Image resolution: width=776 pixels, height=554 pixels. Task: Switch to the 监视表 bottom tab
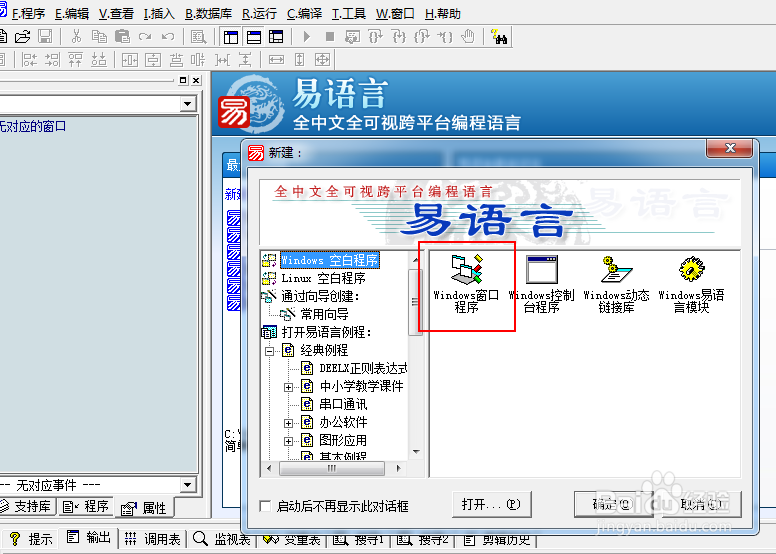pyautogui.click(x=222, y=539)
